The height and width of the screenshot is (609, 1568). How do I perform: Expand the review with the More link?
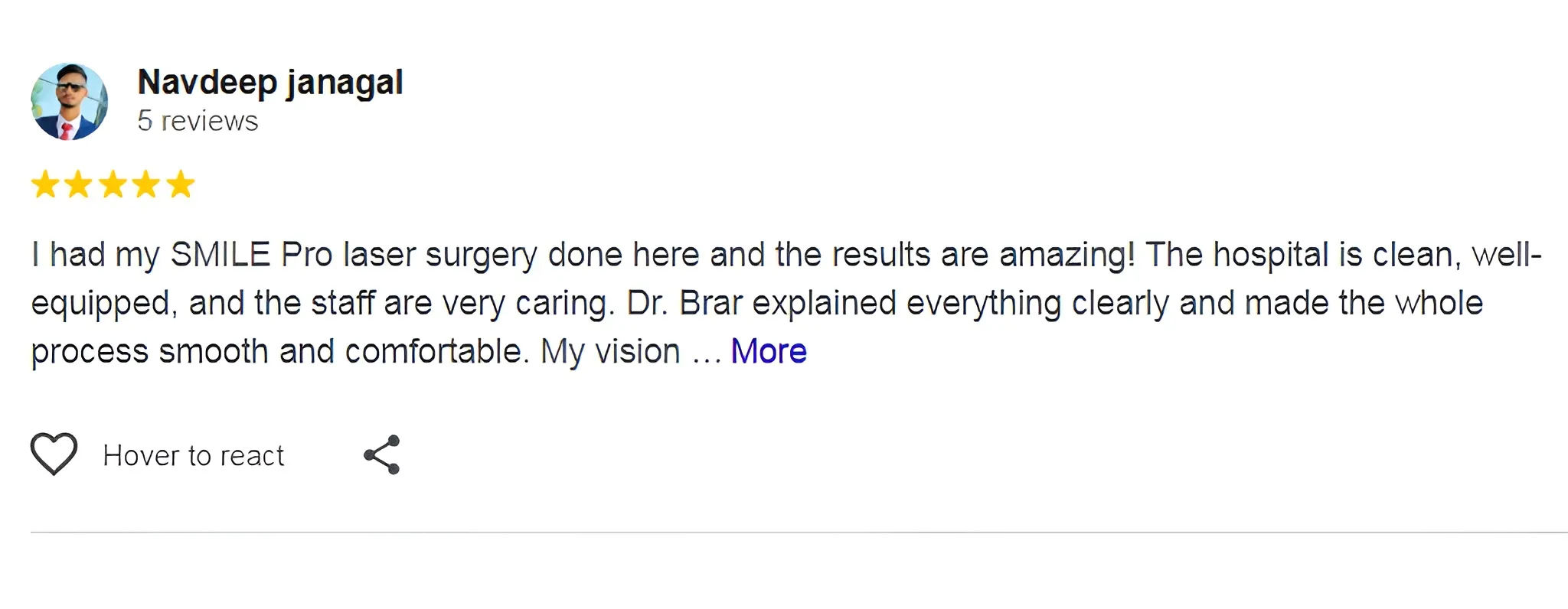point(768,350)
